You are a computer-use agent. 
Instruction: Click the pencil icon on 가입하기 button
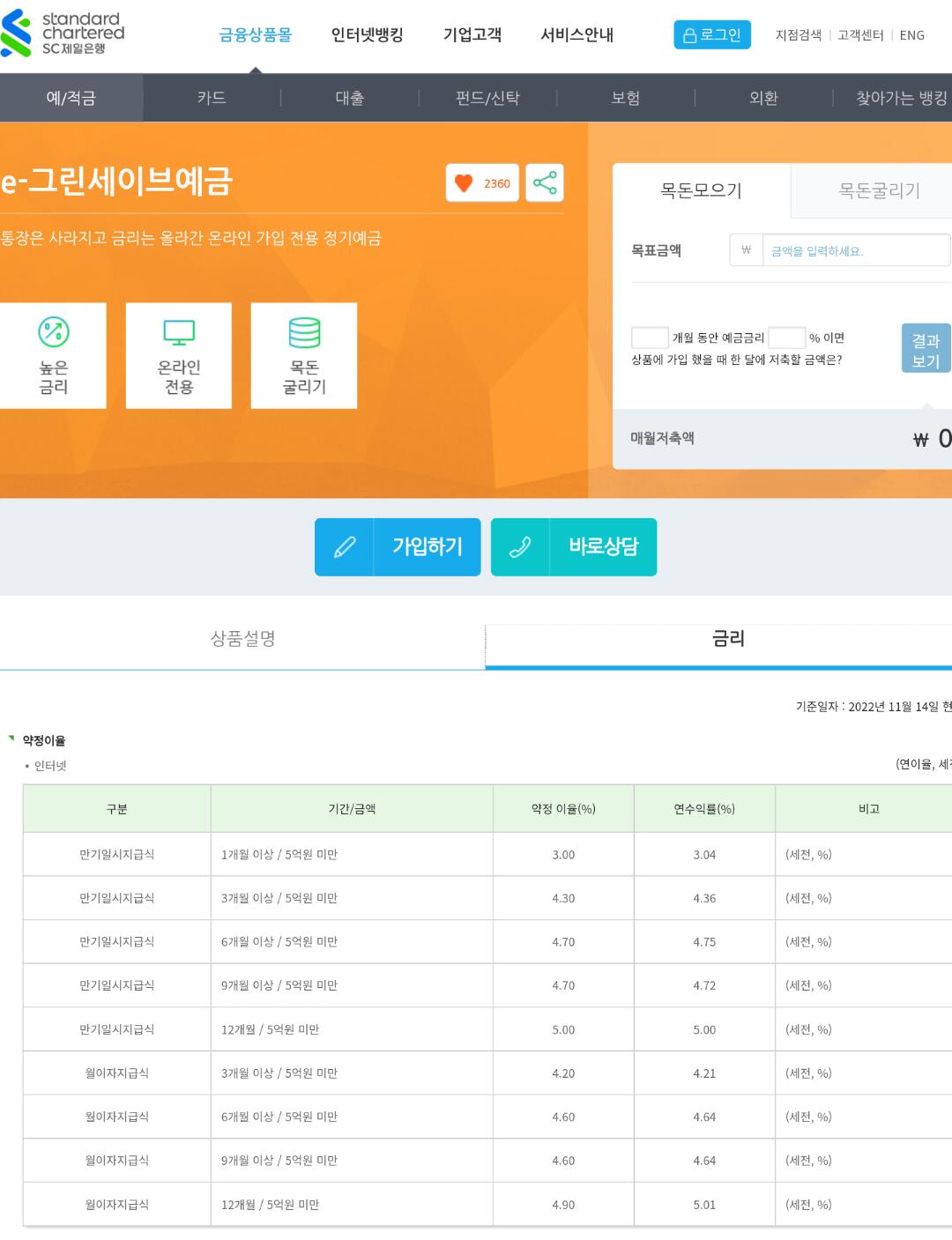(x=345, y=547)
